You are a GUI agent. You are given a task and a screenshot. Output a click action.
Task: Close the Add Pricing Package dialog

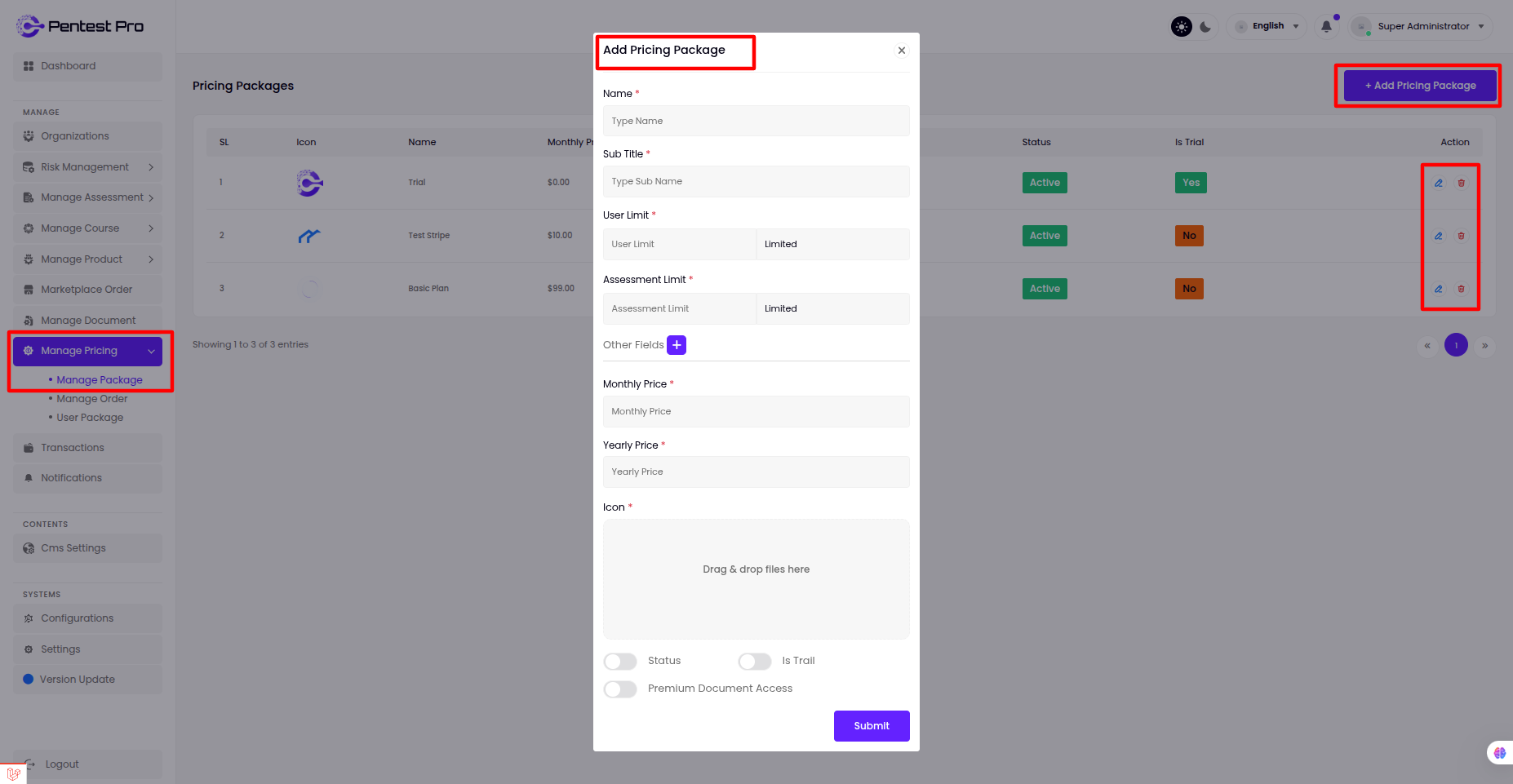coord(902,51)
